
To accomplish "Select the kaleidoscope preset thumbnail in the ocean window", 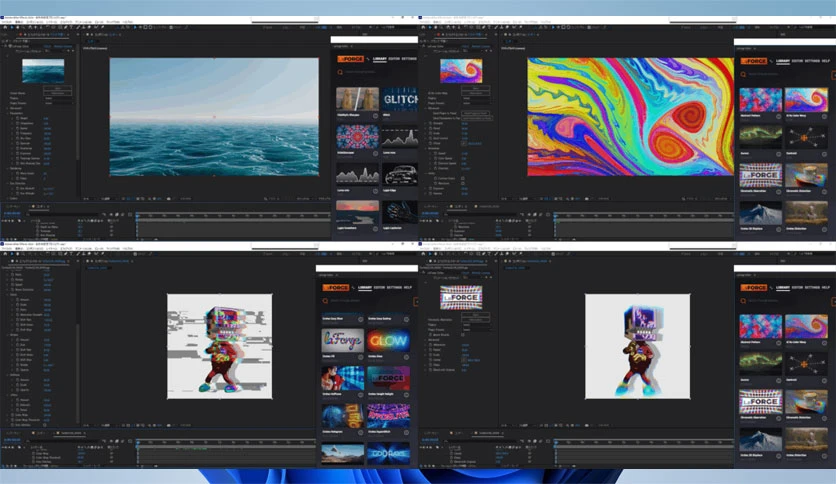I will click(x=357, y=137).
